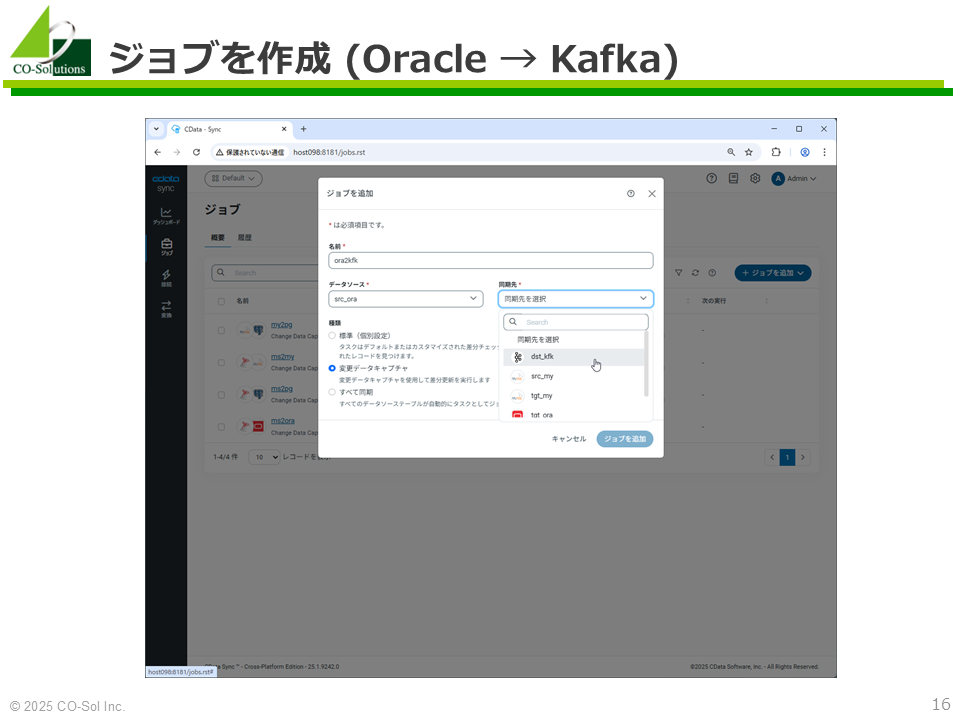Click the address bar showing host098:8181/jobs.rst
The height and width of the screenshot is (720, 960).
pos(487,152)
